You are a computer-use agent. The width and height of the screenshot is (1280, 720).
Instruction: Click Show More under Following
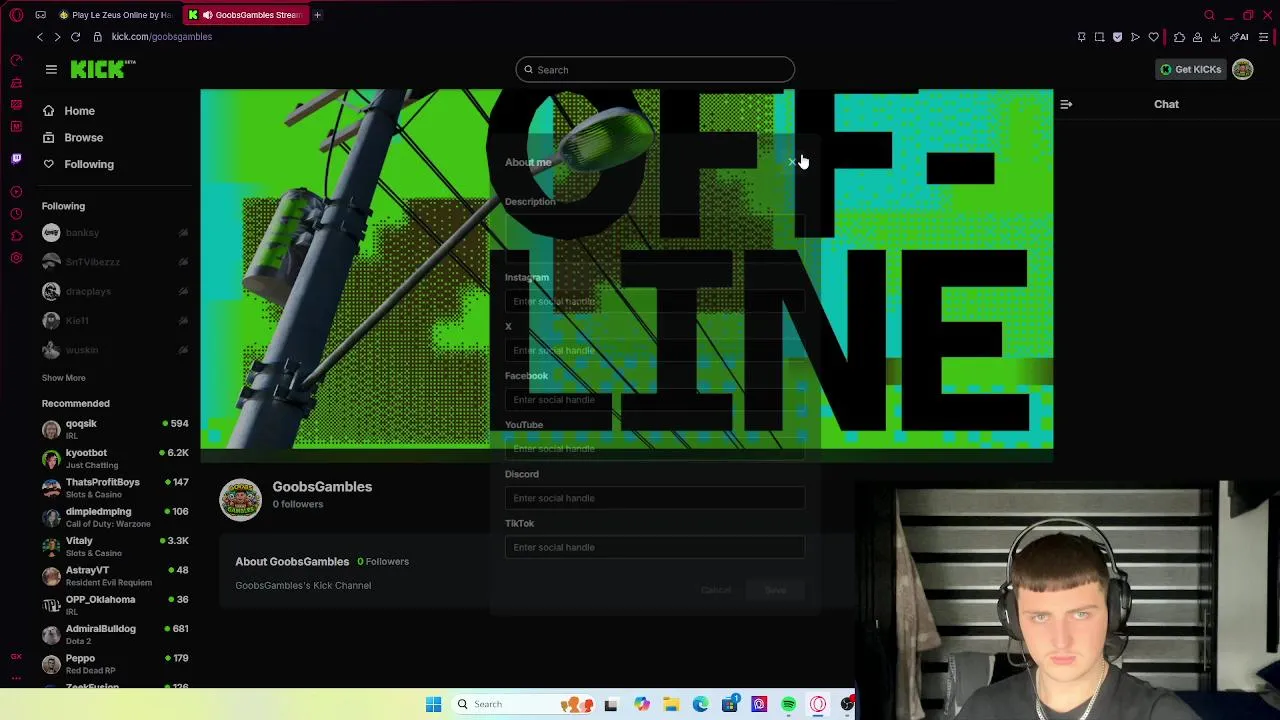click(63, 378)
